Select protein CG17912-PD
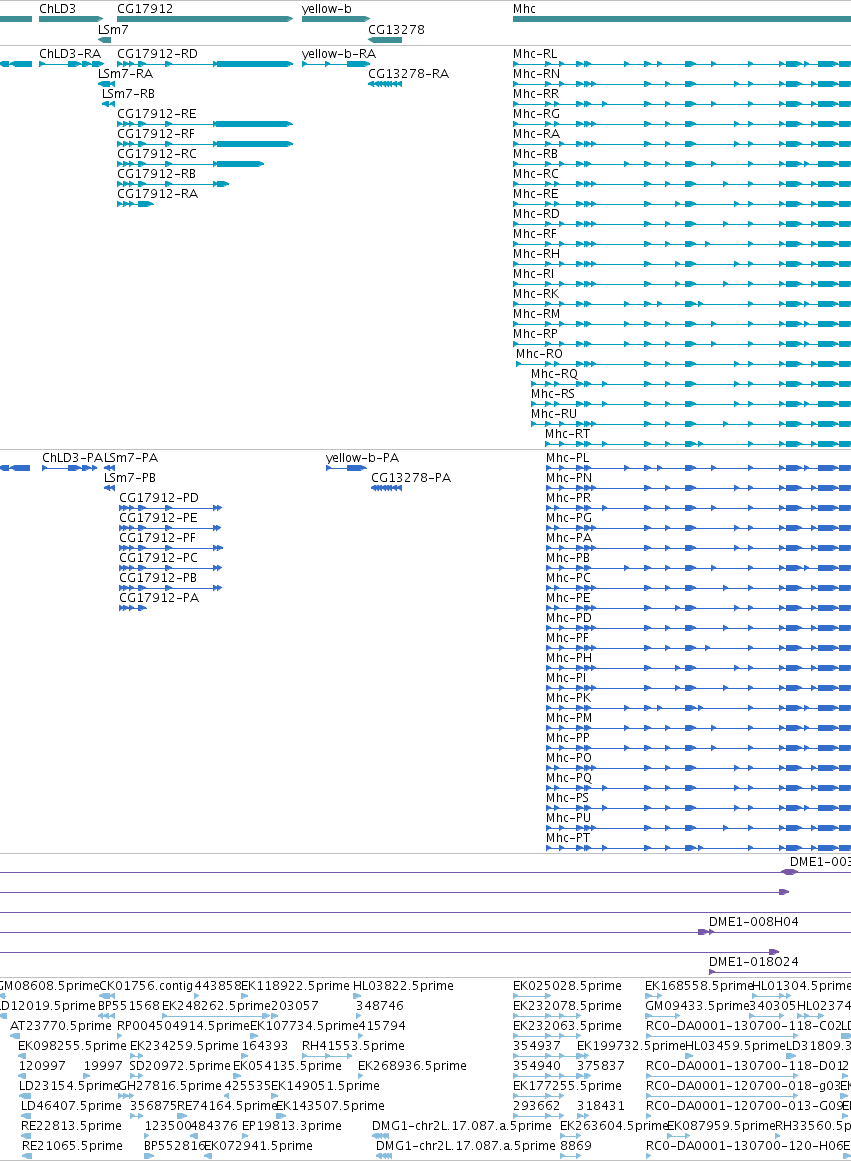Screen dimensions: 851x1161 (159, 498)
